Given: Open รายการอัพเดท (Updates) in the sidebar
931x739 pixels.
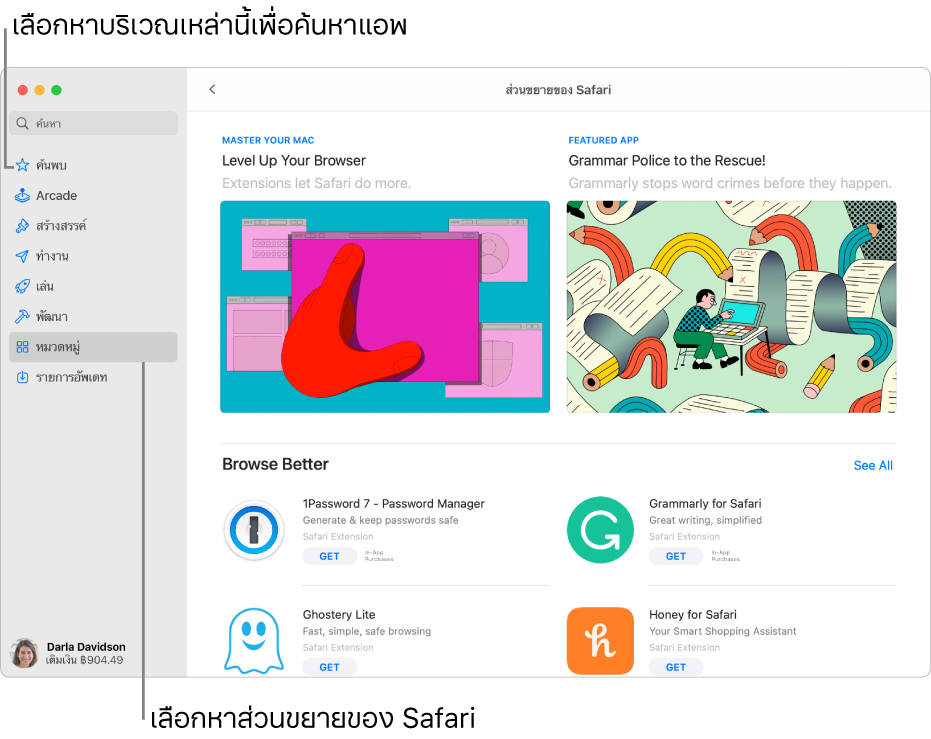Looking at the screenshot, I should tap(94, 378).
